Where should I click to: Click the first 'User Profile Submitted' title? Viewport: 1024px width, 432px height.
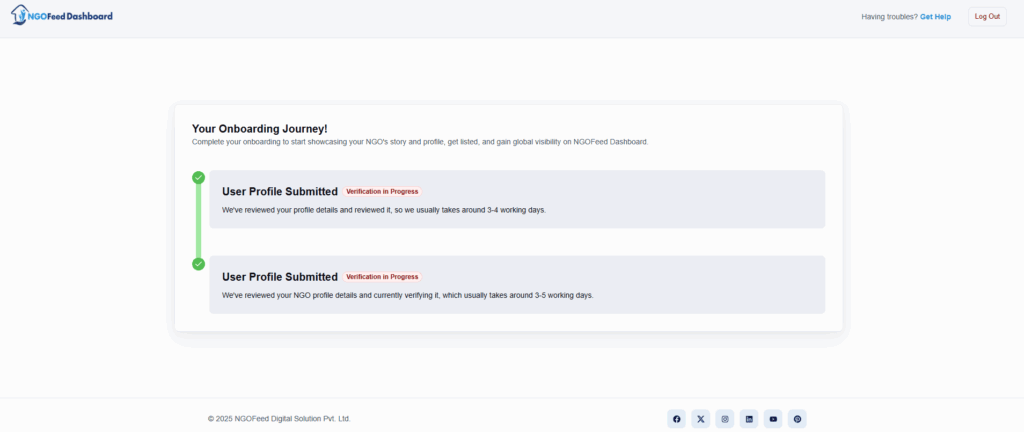click(280, 192)
